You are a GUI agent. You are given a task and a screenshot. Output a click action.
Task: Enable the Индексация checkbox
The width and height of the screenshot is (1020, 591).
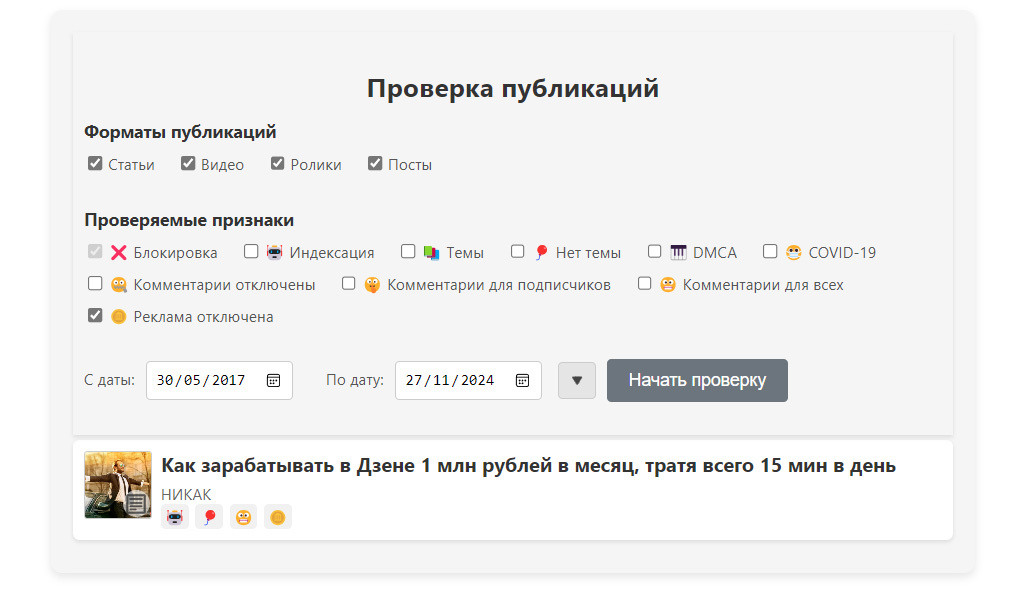tap(251, 251)
